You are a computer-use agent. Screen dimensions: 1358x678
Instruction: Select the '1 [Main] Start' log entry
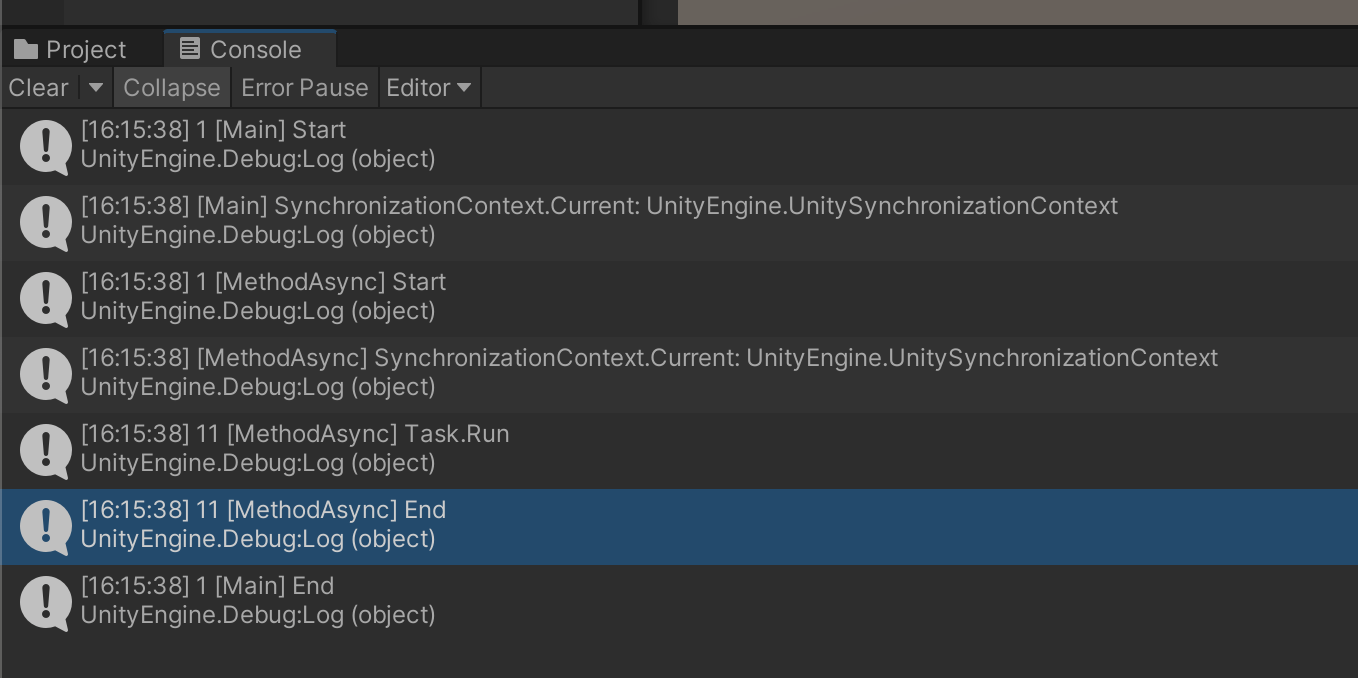tap(679, 146)
